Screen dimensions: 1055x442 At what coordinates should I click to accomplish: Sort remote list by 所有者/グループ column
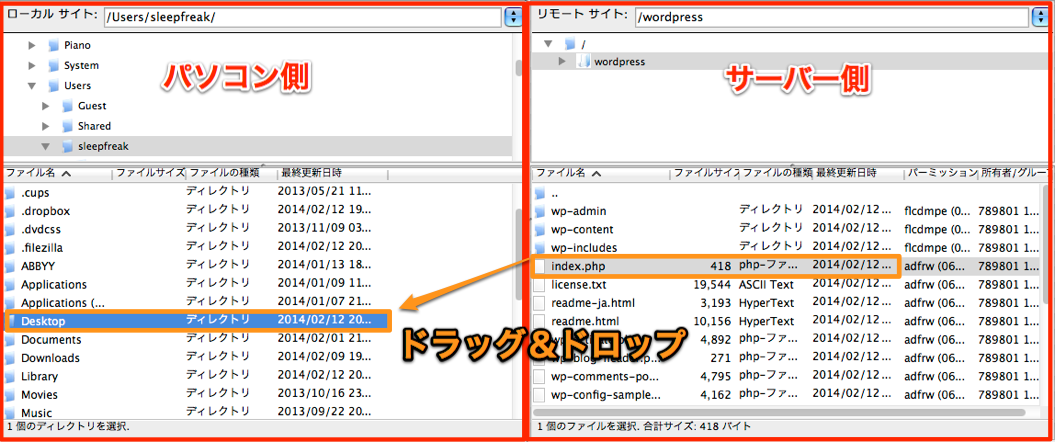(x=1013, y=173)
